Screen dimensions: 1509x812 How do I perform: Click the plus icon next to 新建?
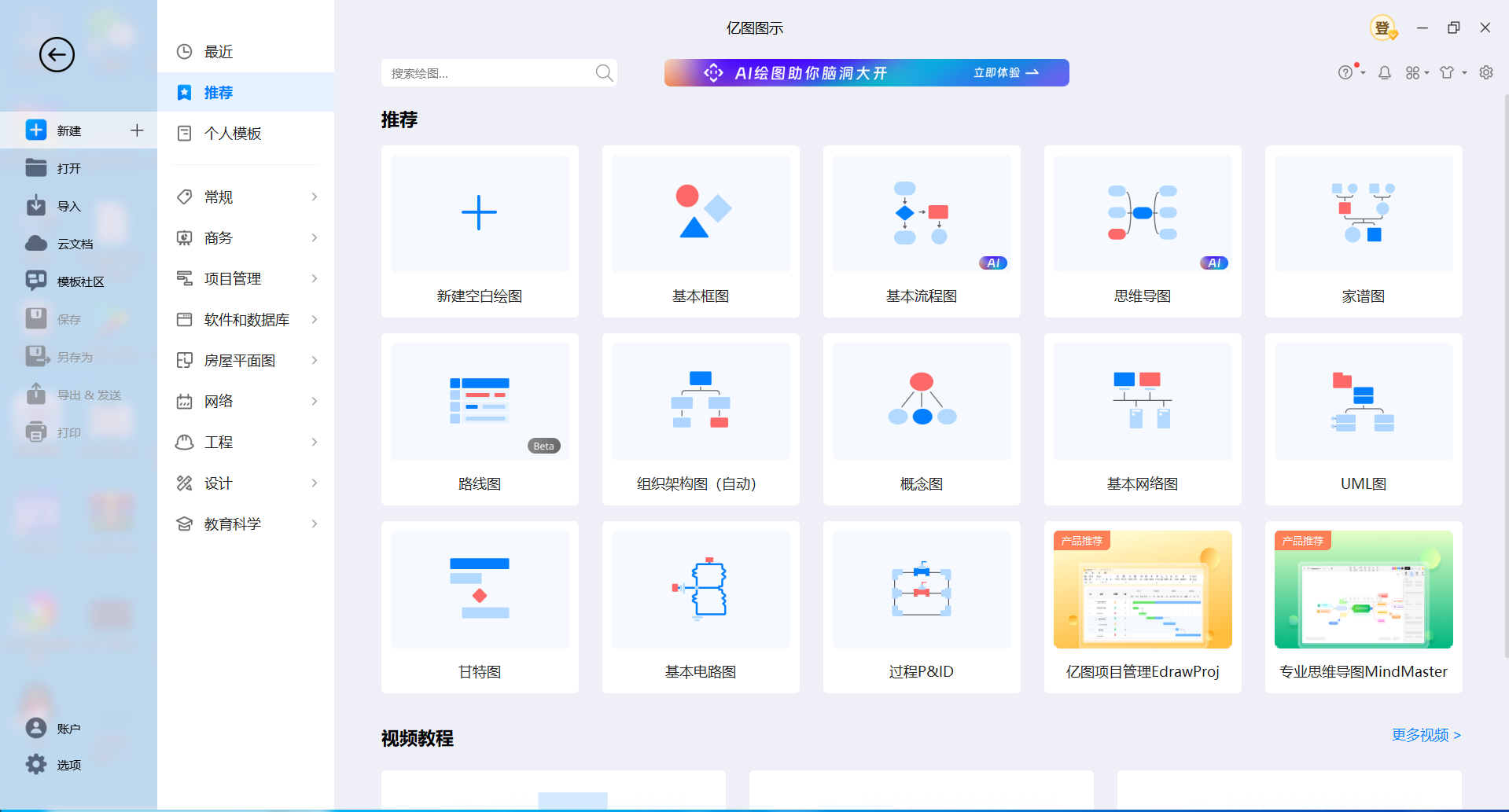pos(137,130)
